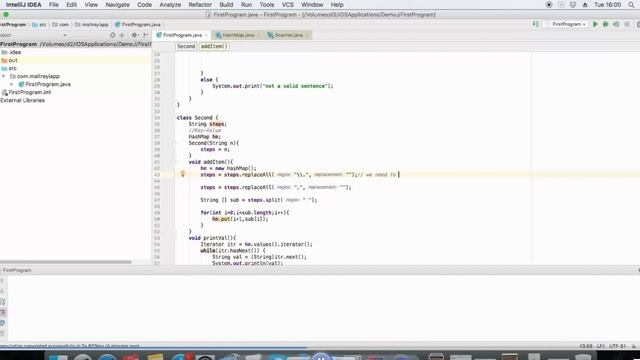Click the clear all trash icon in the Run console sidebar
640x360 pixels.
click(x=2, y=333)
